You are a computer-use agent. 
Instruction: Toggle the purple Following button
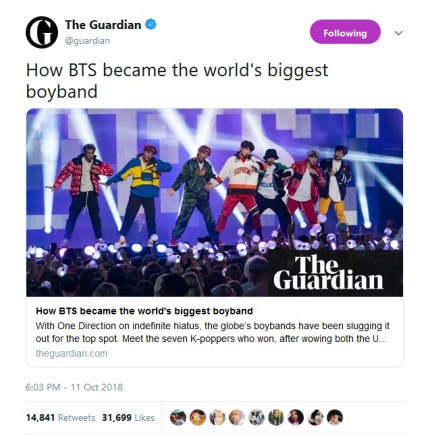point(345,32)
